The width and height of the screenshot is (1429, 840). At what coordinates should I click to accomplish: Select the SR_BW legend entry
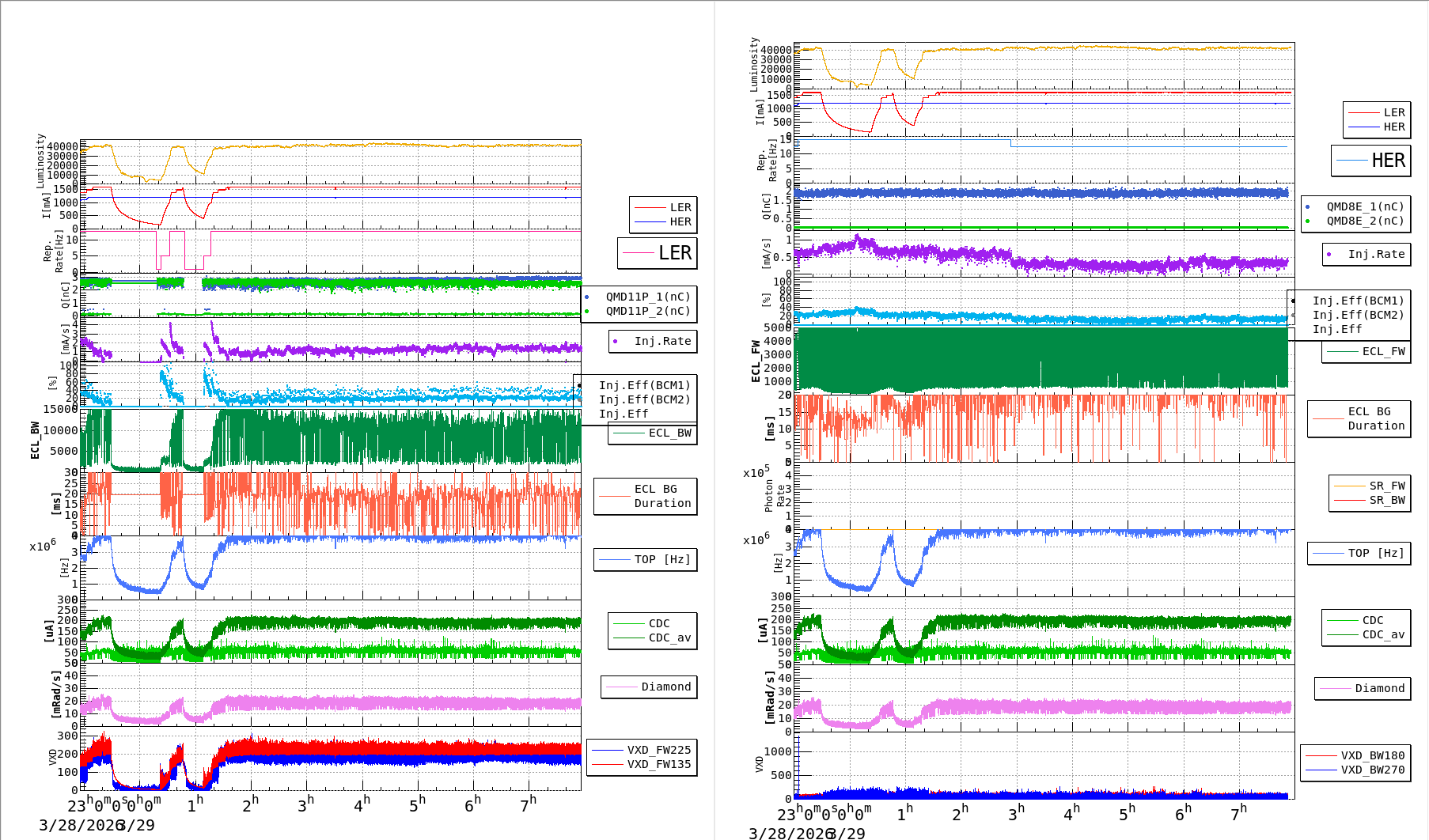click(x=1370, y=500)
